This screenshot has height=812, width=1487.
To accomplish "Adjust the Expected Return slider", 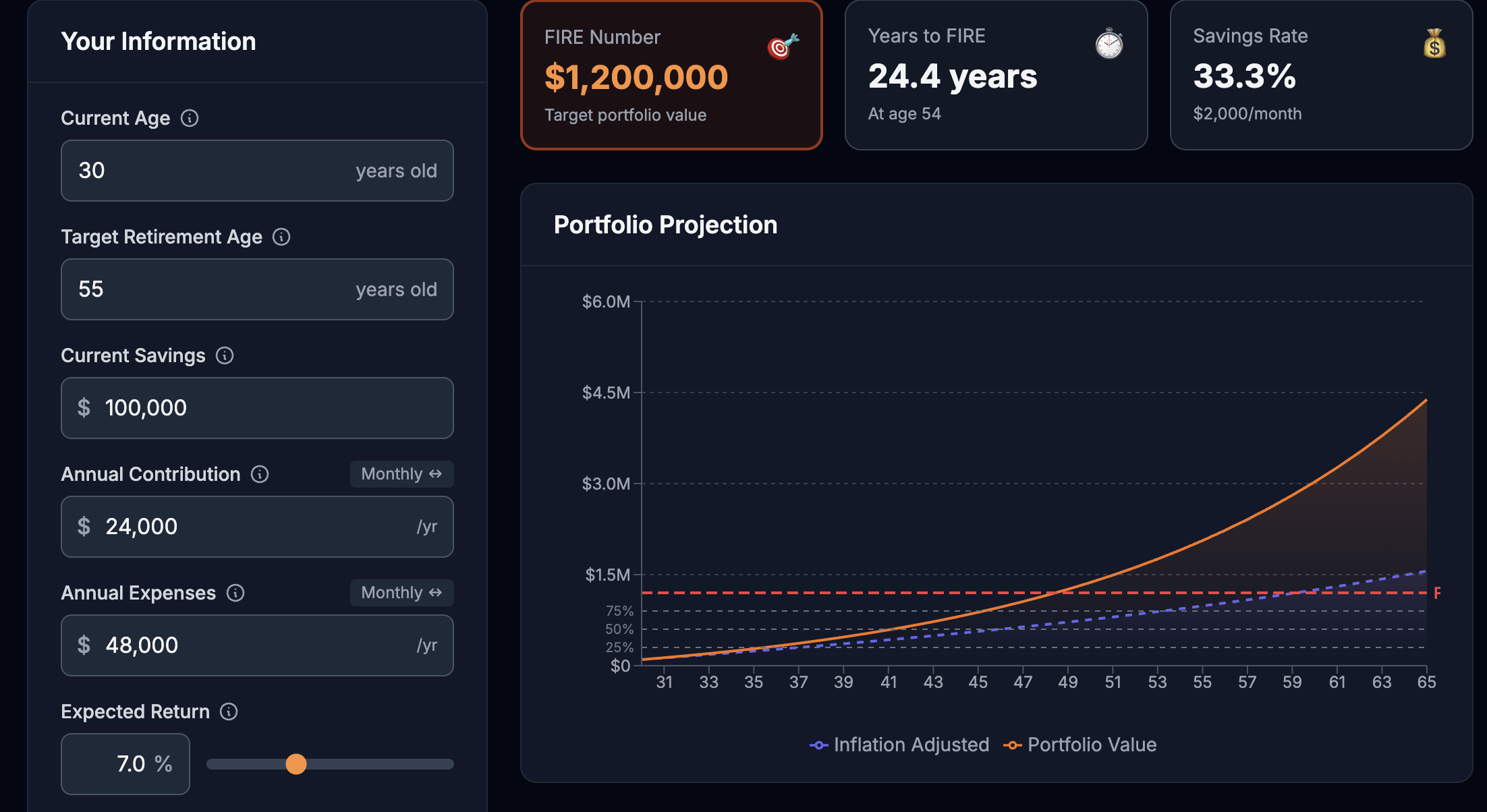I will tap(295, 764).
